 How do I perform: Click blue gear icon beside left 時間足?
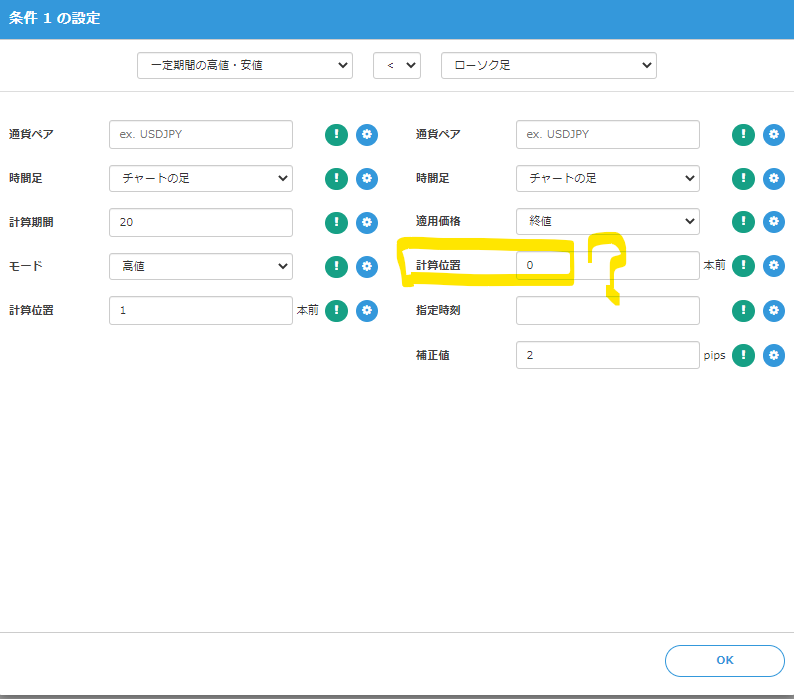(367, 178)
